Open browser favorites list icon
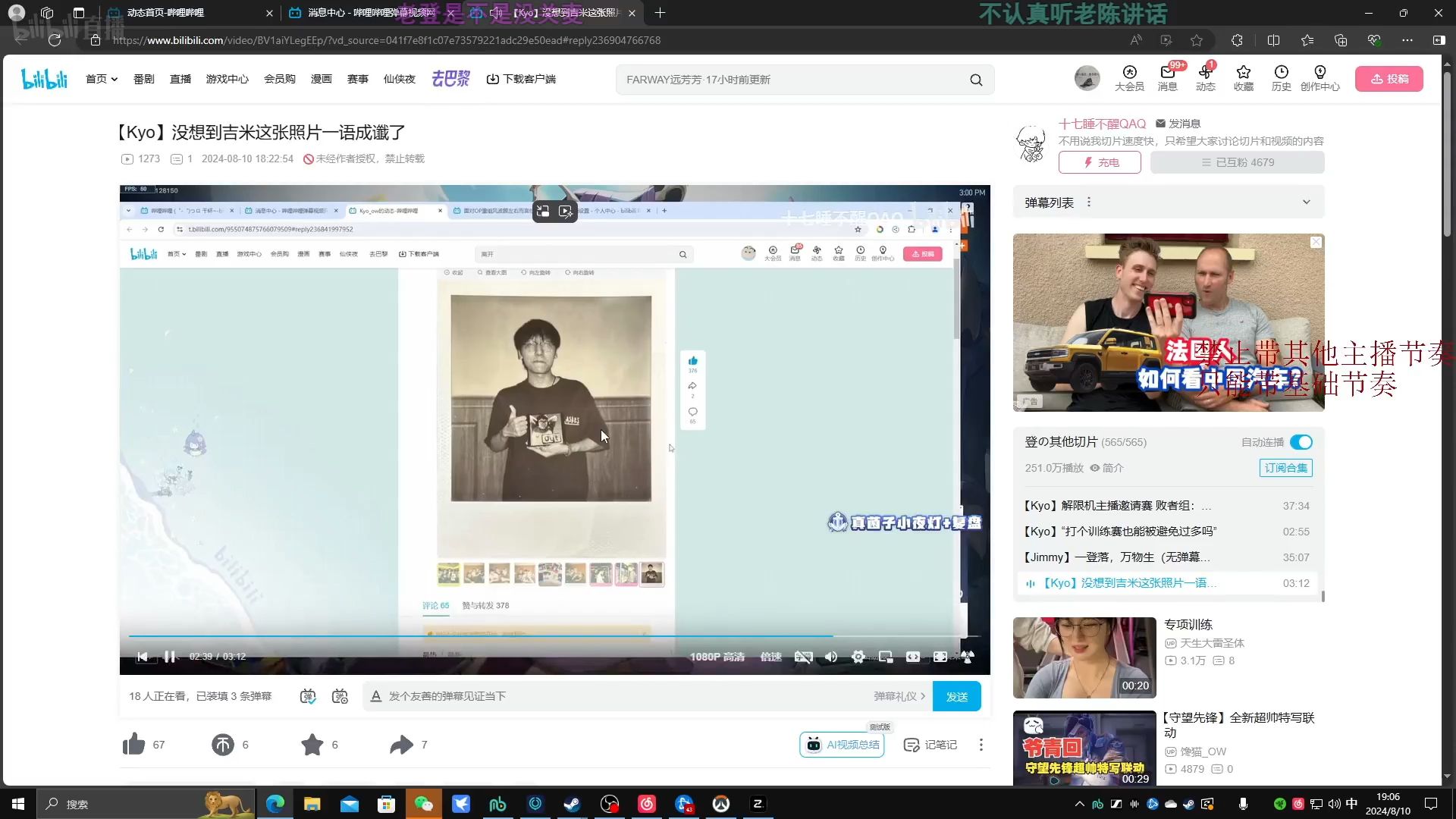 click(x=1307, y=40)
